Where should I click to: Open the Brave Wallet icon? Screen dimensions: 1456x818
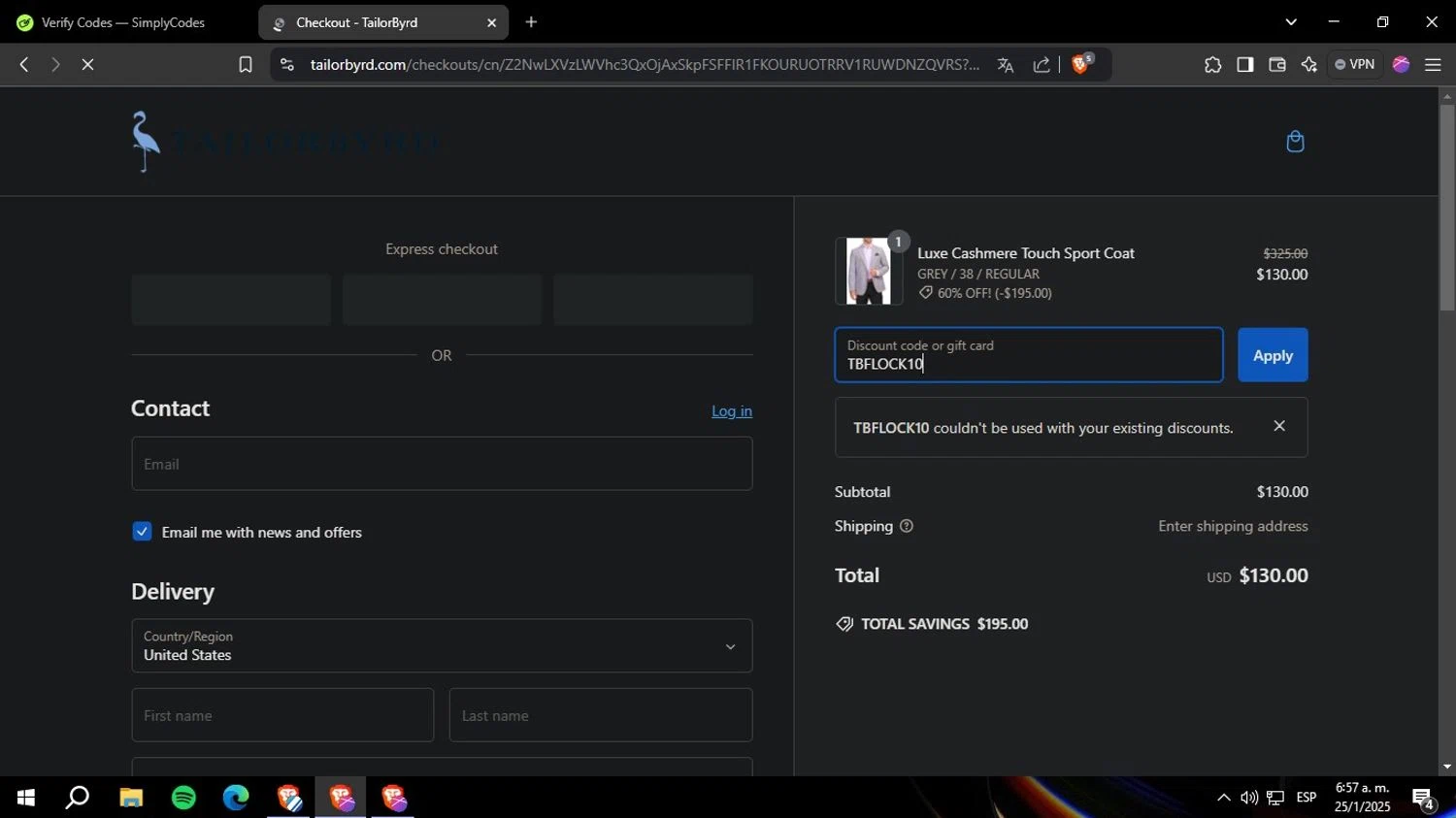(x=1277, y=65)
